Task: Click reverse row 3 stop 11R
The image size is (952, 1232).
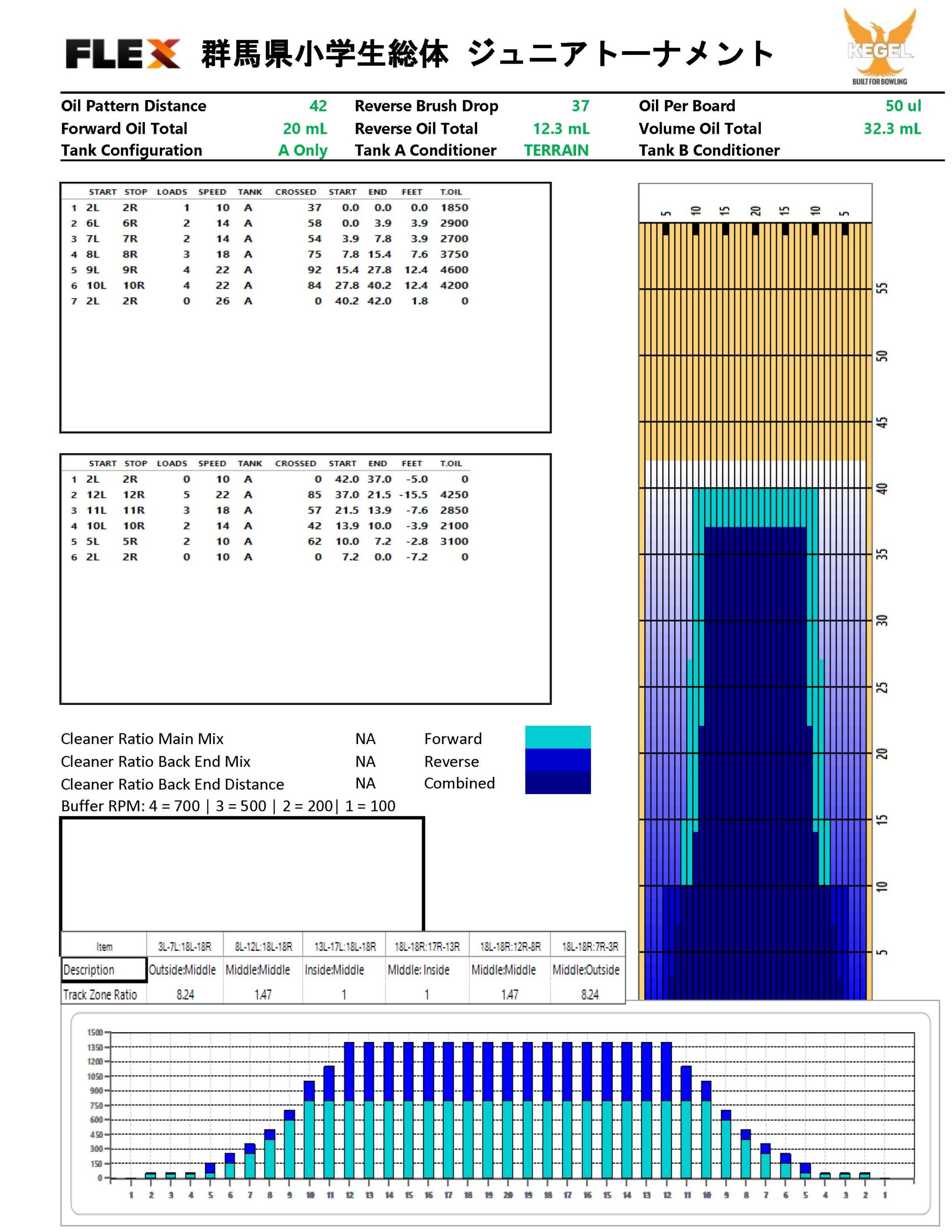Action: point(134,511)
